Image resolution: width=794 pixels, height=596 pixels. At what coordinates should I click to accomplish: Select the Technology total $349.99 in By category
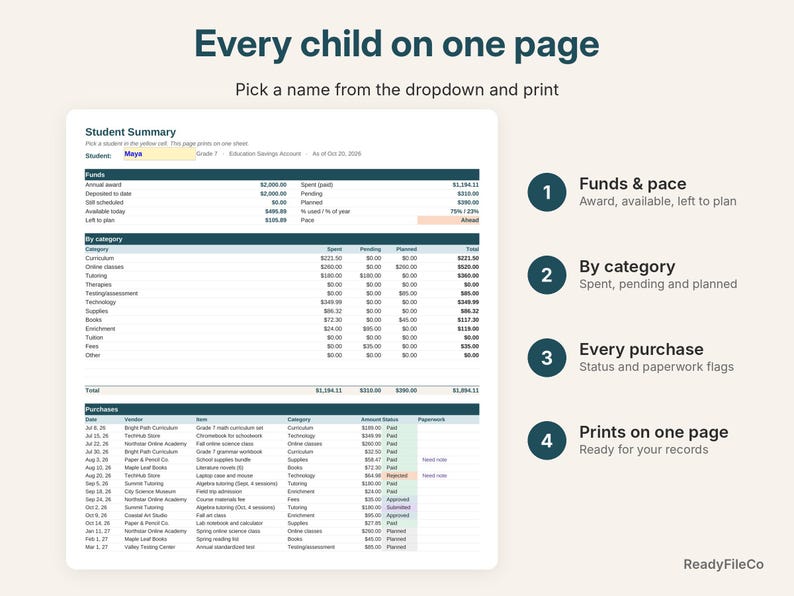468,302
